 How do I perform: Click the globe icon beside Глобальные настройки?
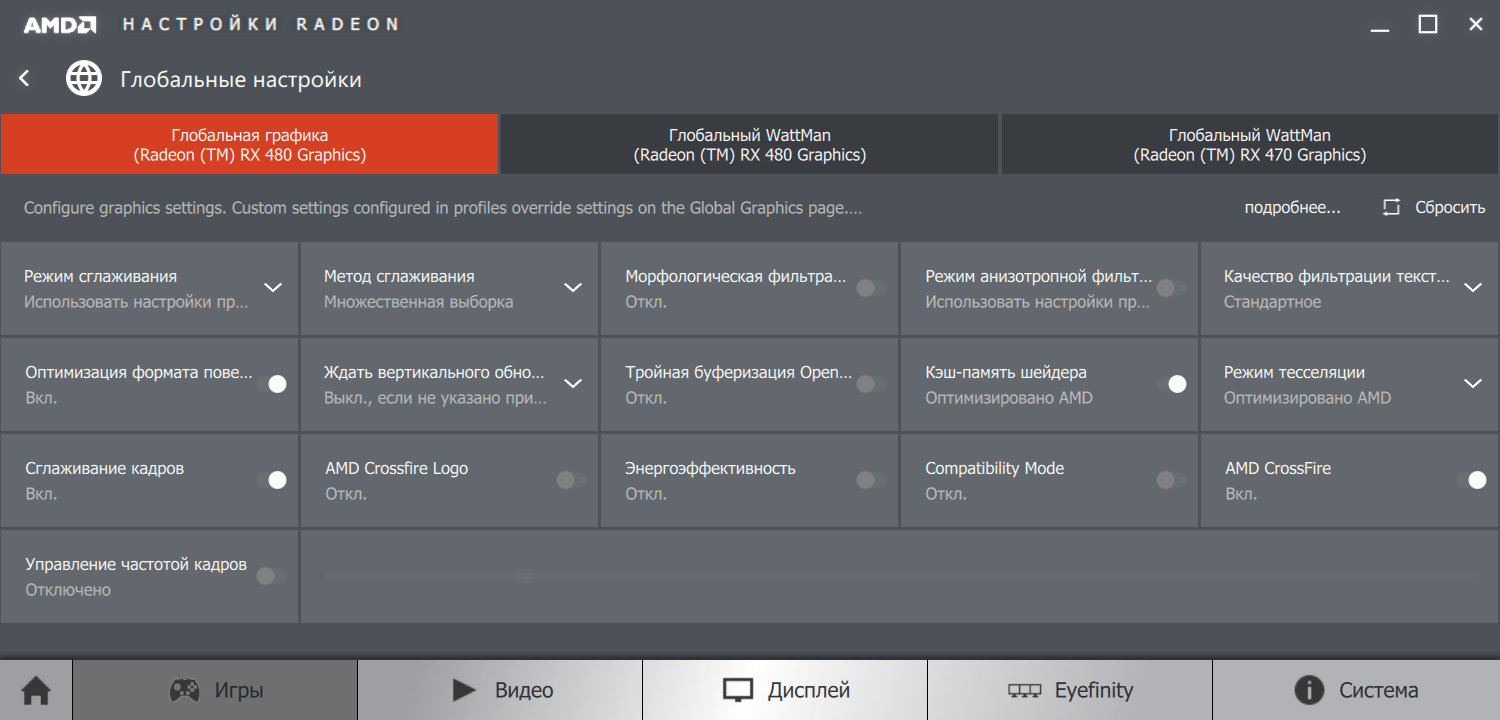pos(84,78)
